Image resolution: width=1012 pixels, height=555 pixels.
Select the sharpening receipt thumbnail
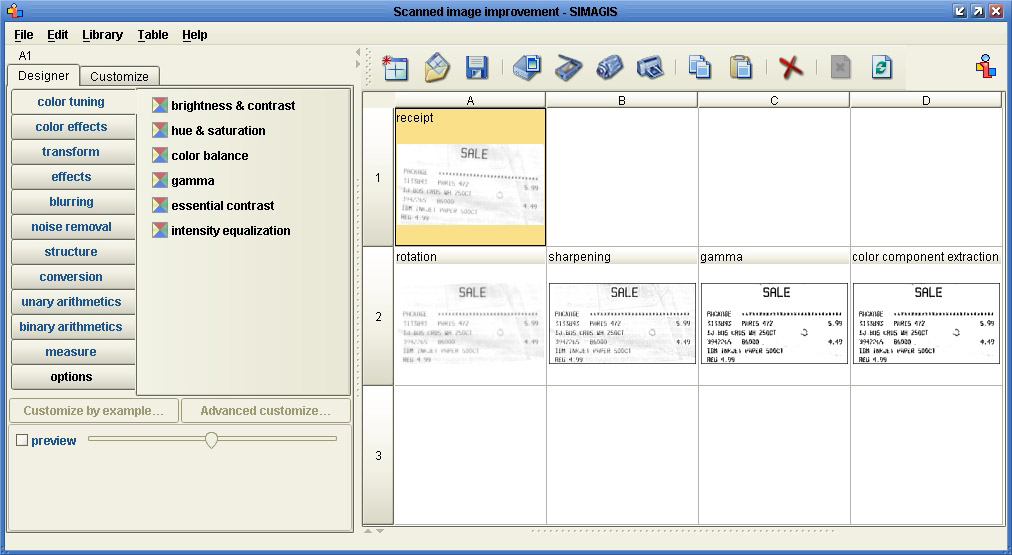[622, 323]
